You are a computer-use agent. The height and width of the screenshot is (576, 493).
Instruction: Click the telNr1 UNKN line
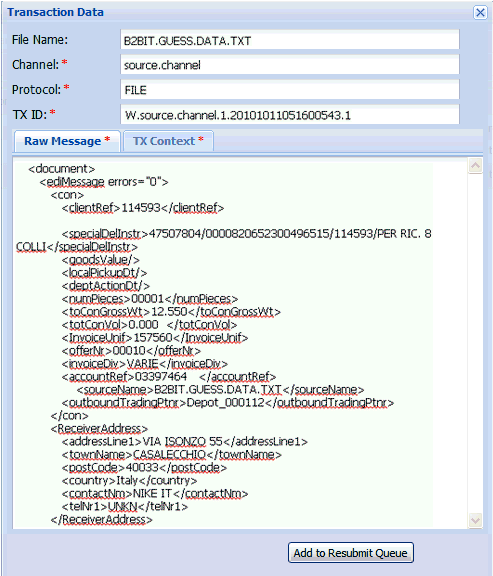coord(125,507)
